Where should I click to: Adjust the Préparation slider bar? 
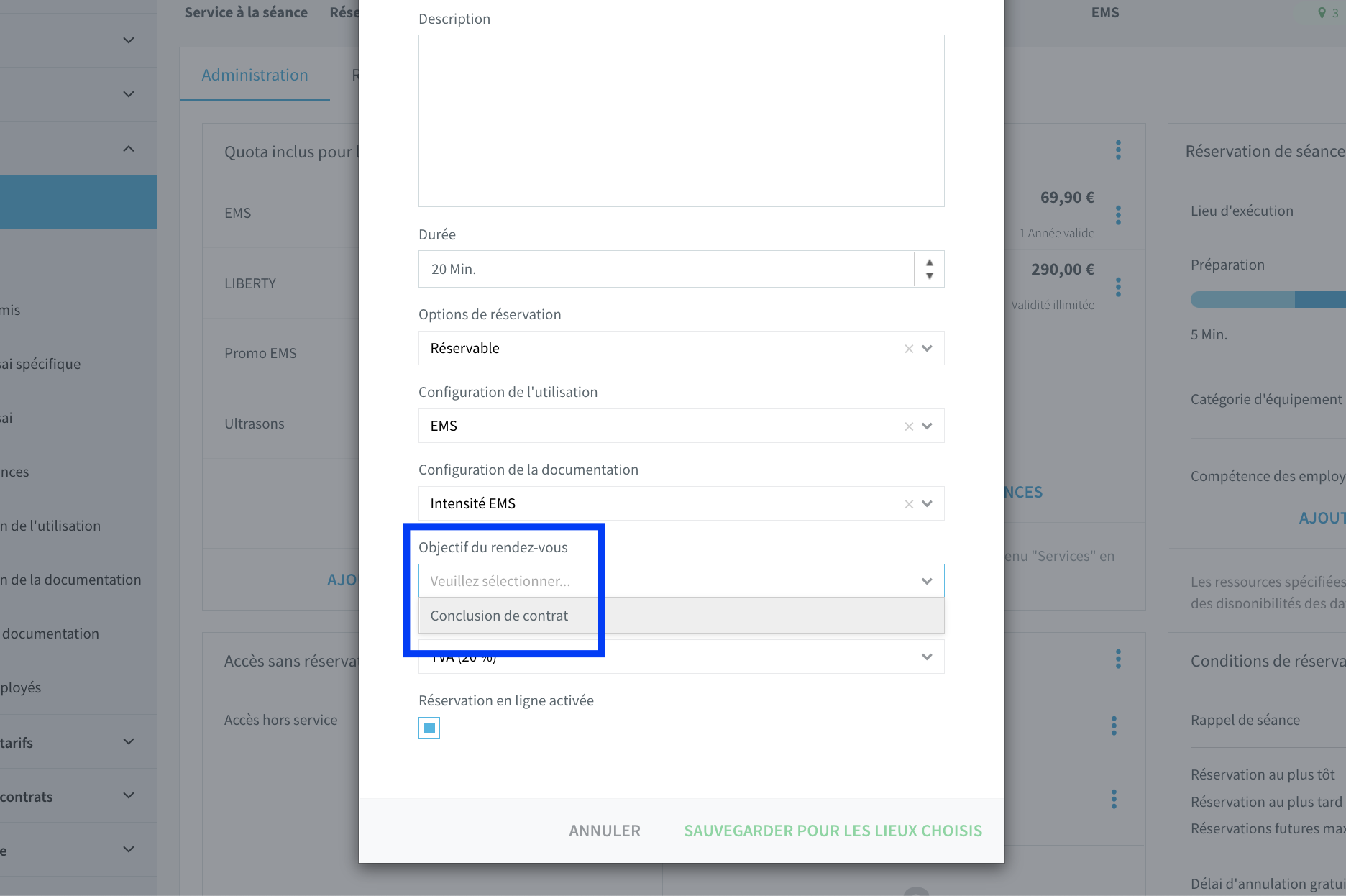pyautogui.click(x=1268, y=299)
